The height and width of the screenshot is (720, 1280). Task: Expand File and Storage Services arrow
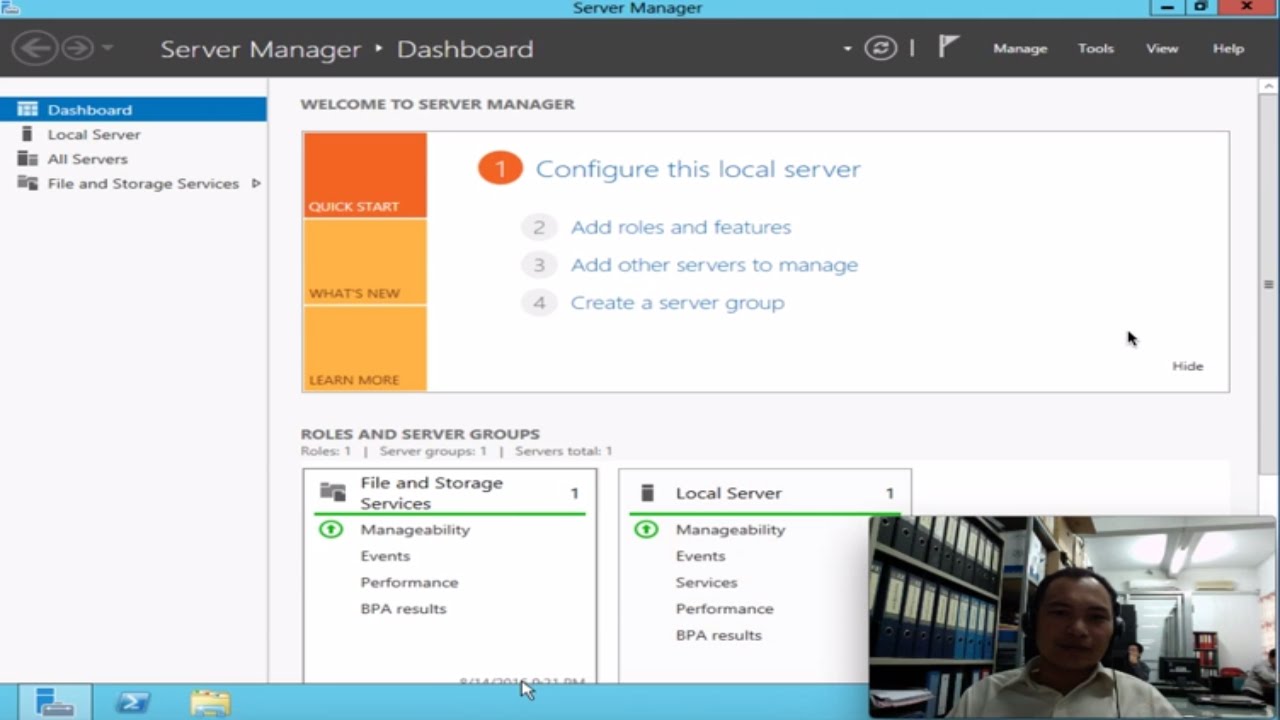[256, 184]
